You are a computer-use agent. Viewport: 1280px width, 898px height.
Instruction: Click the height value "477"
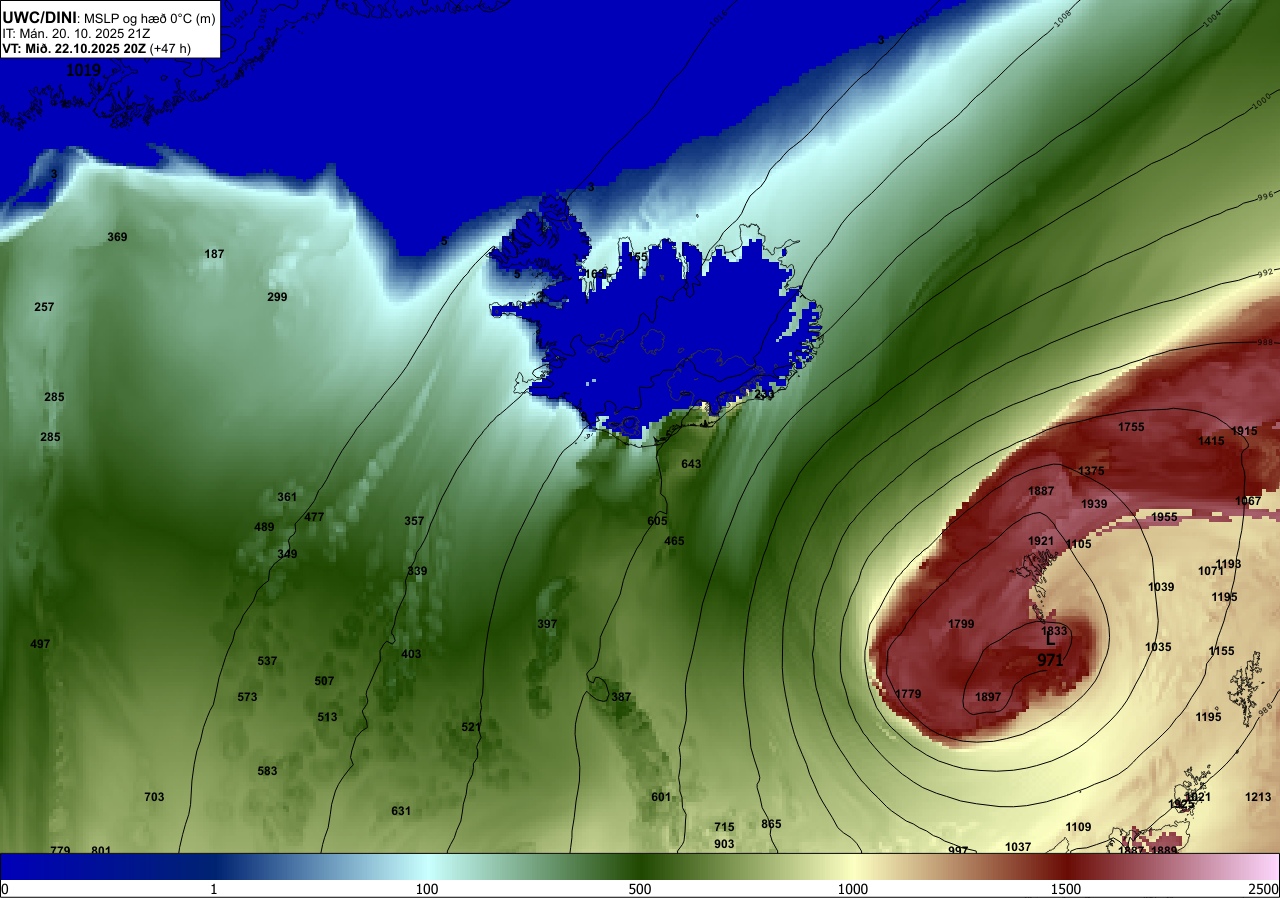(314, 517)
